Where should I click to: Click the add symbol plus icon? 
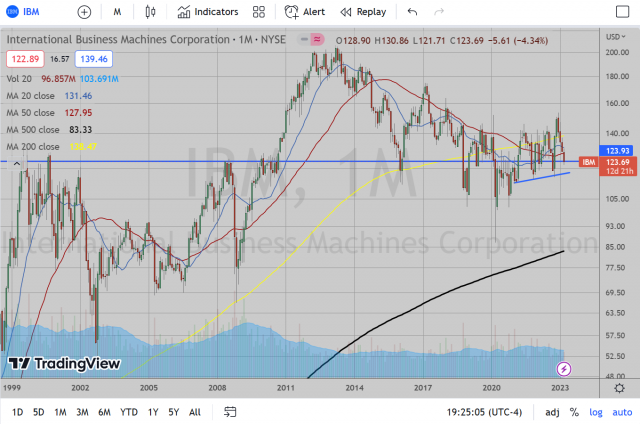pyautogui.click(x=84, y=12)
